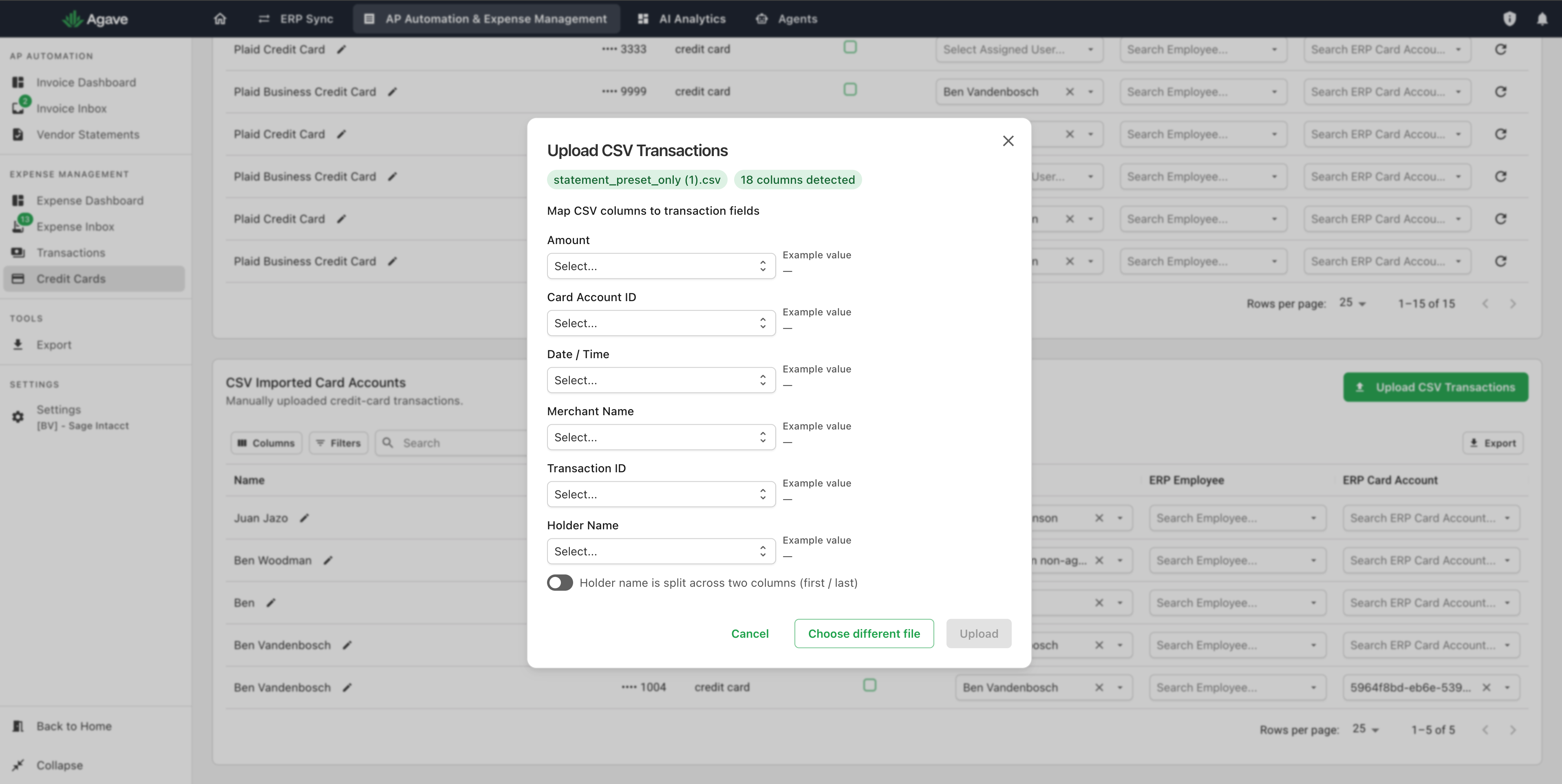Image resolution: width=1562 pixels, height=784 pixels.
Task: Refresh the card ending 3333 row
Action: [x=1500, y=50]
